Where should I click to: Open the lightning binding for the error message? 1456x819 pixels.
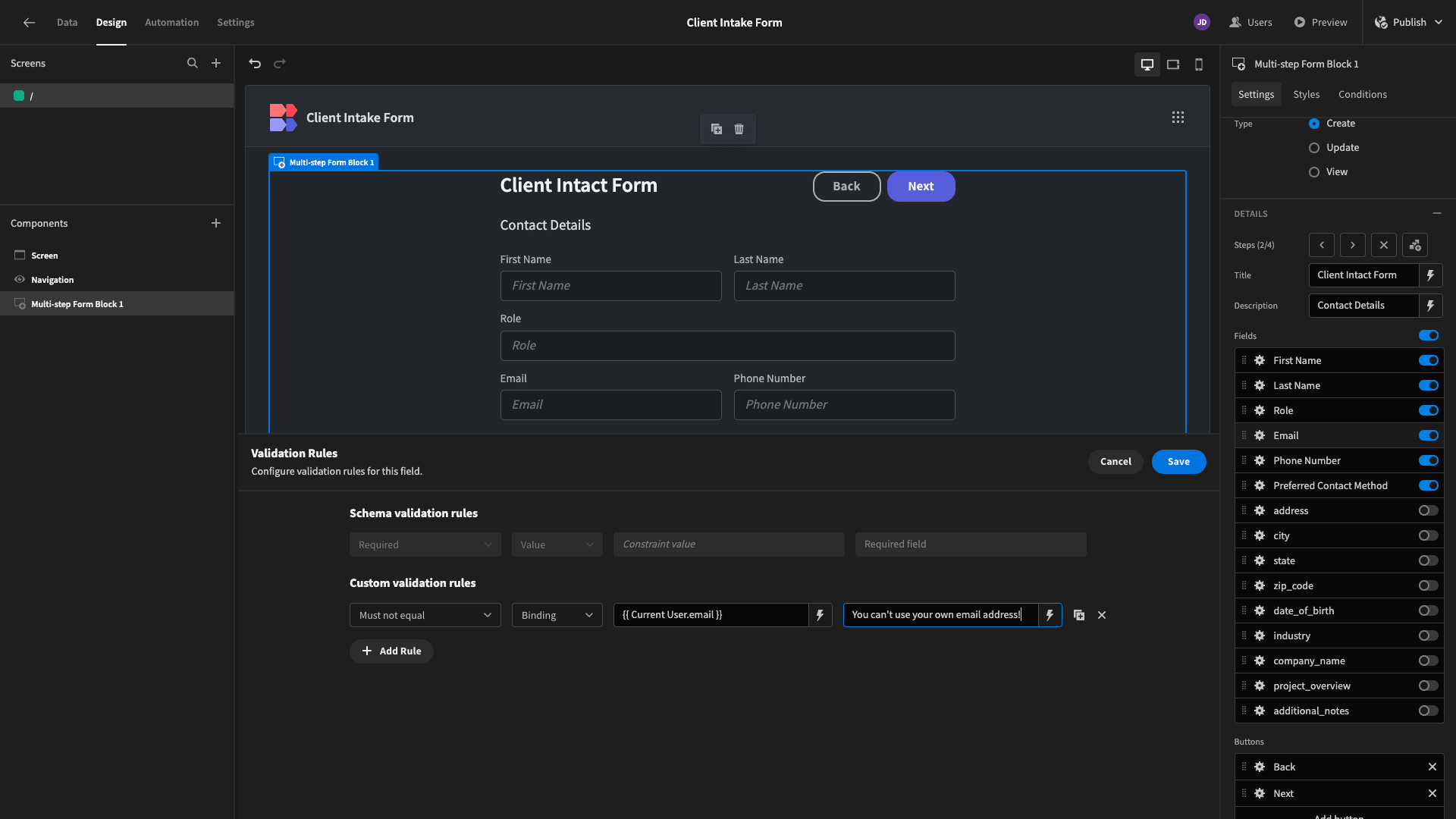(x=1050, y=615)
